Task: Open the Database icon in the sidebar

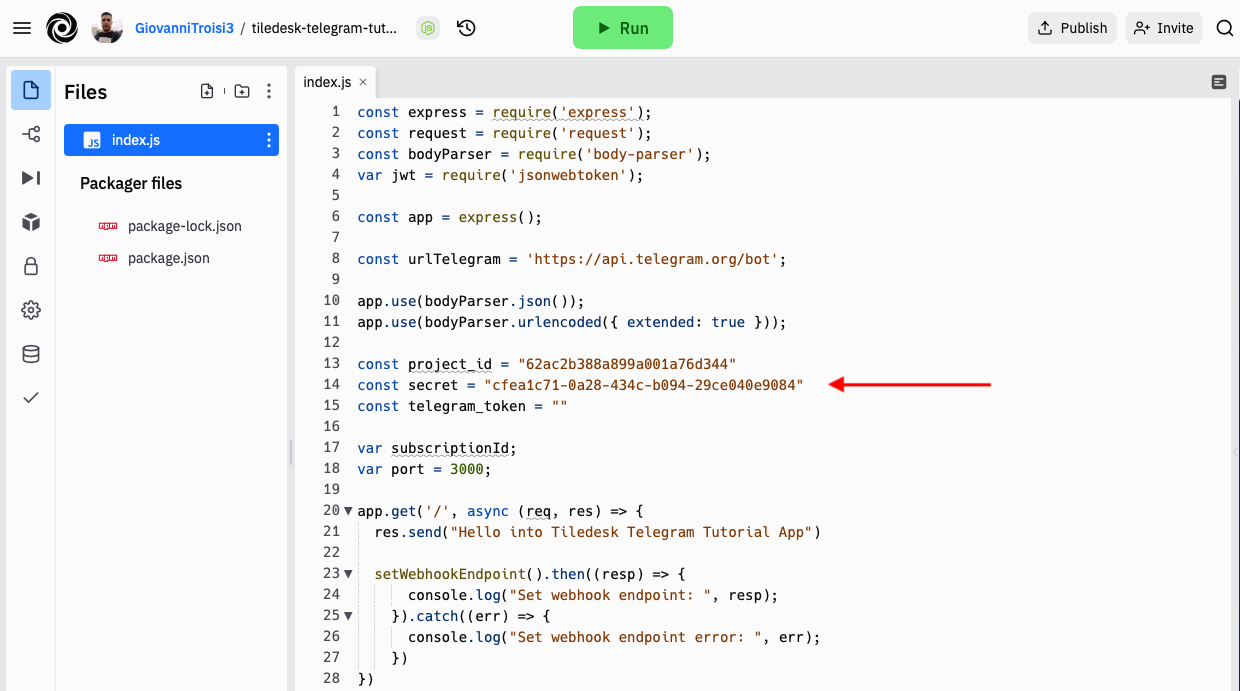Action: pyautogui.click(x=31, y=354)
